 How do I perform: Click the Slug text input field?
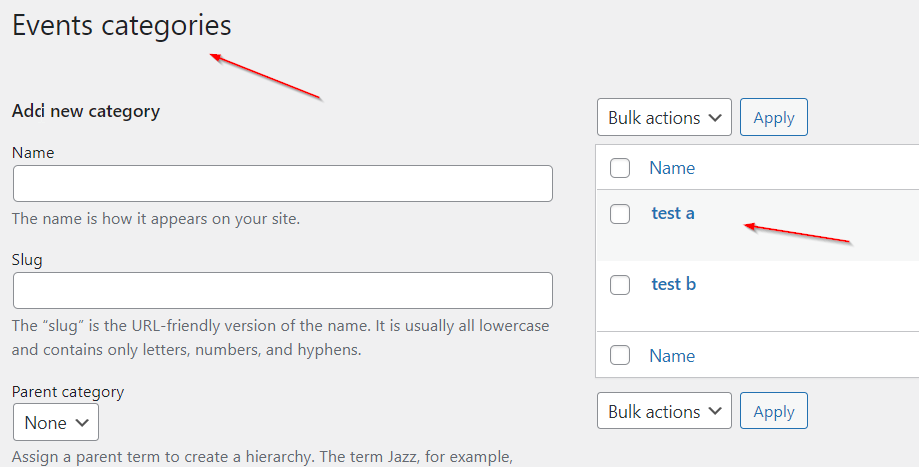click(x=282, y=291)
